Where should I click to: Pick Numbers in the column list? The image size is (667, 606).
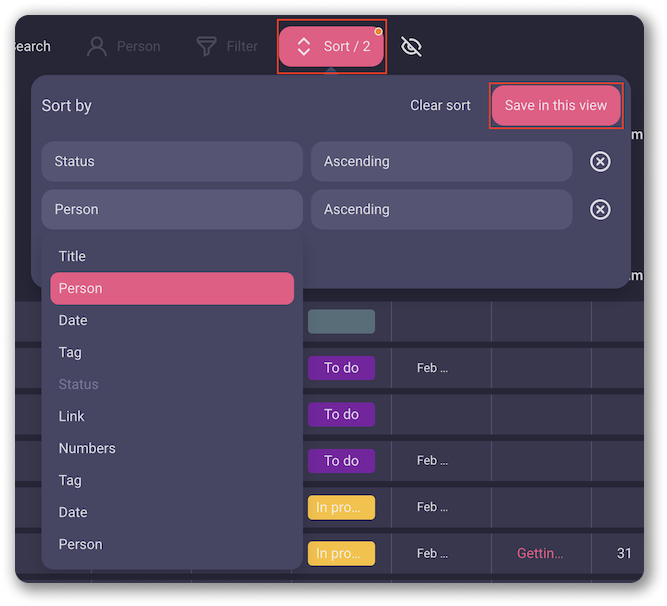[87, 448]
